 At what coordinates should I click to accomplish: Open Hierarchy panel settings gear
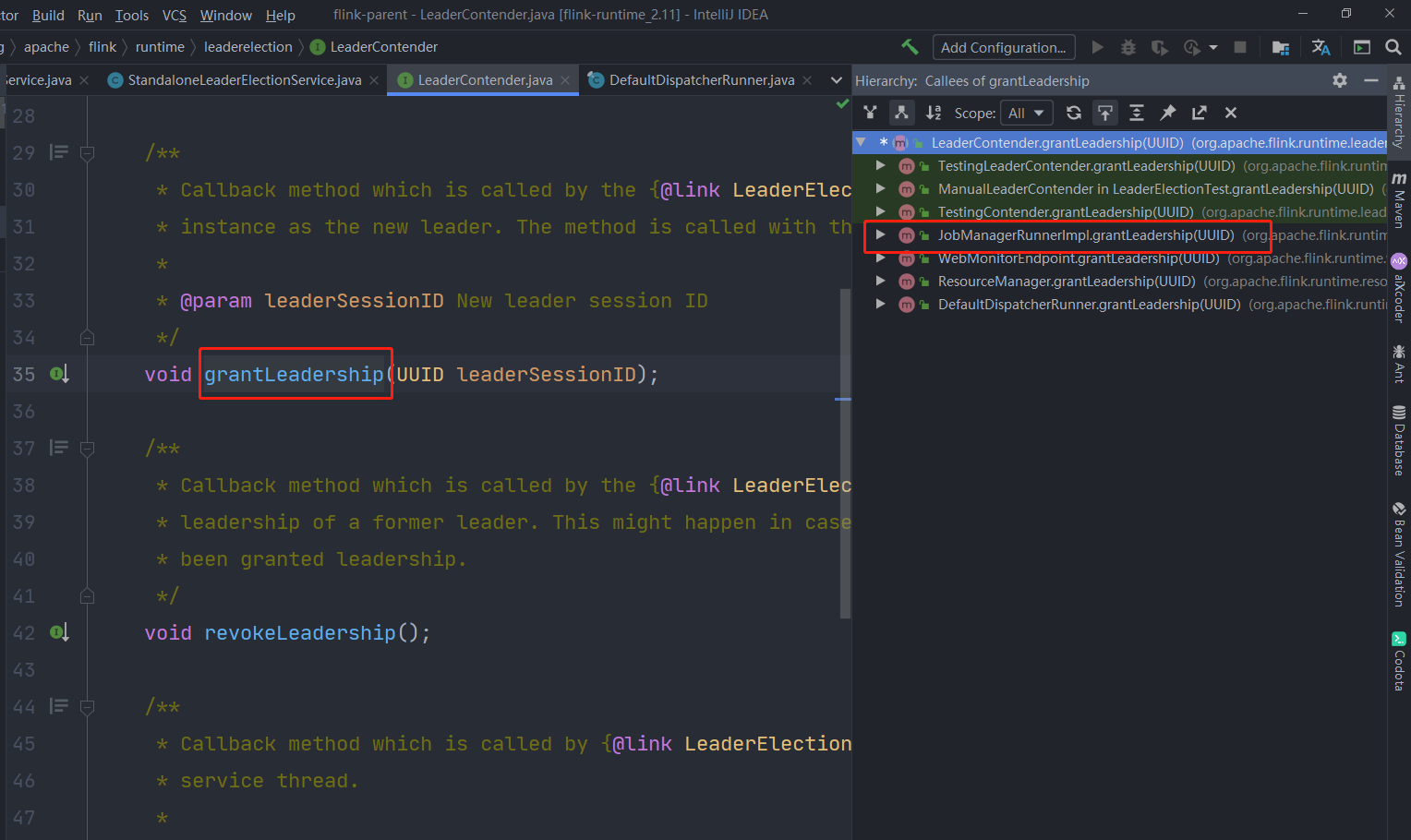point(1340,80)
